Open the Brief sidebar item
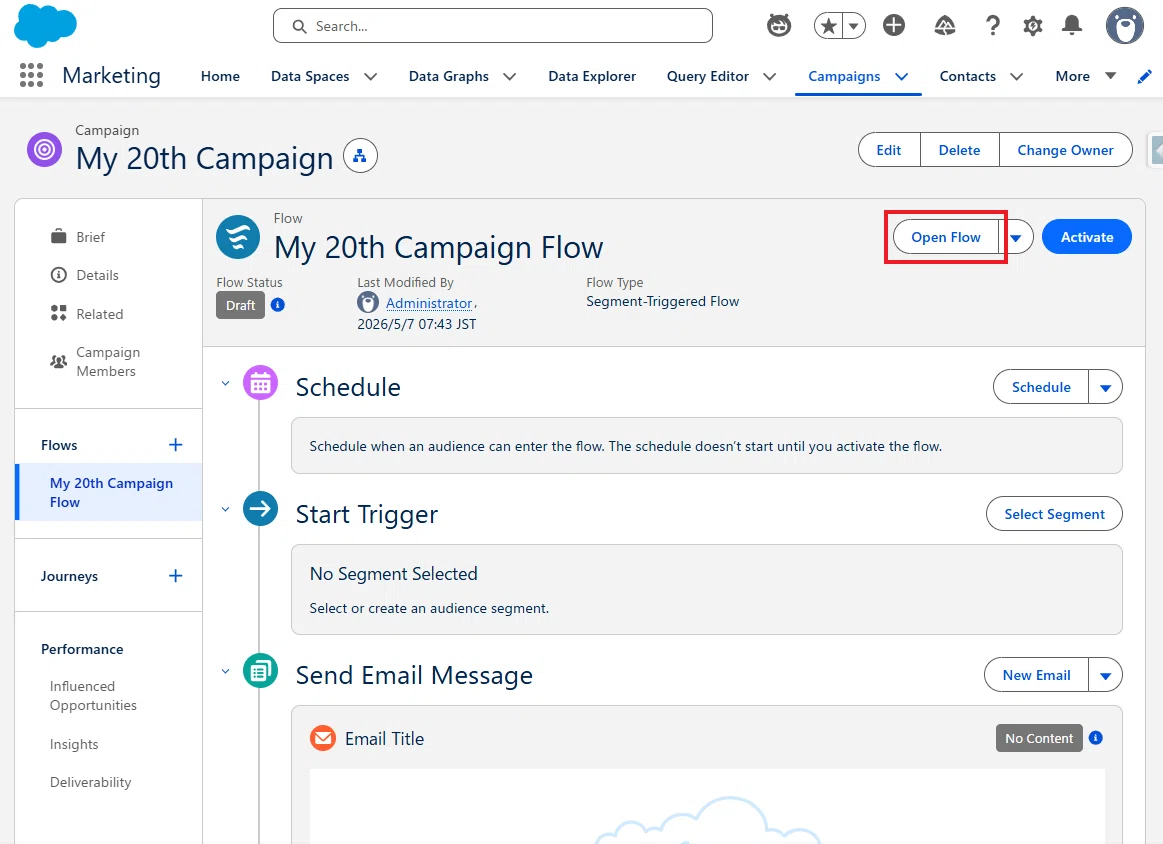 (90, 237)
